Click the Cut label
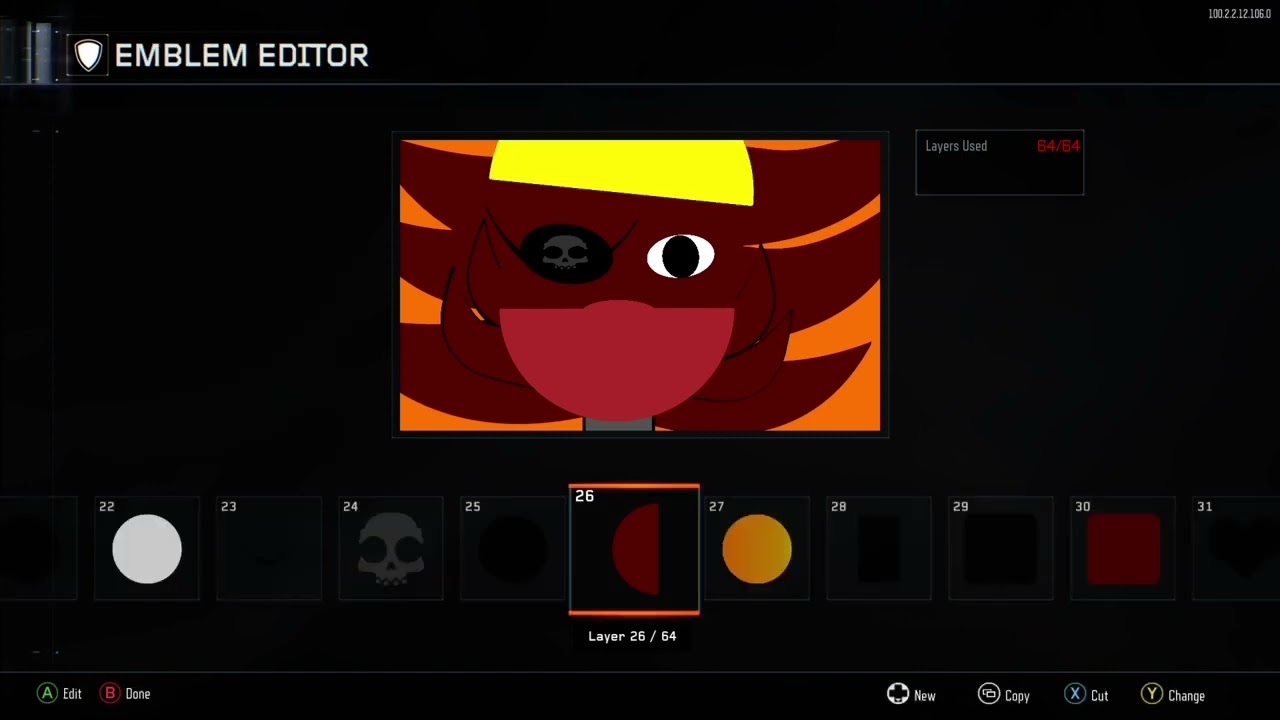This screenshot has height=720, width=1280. point(1100,696)
